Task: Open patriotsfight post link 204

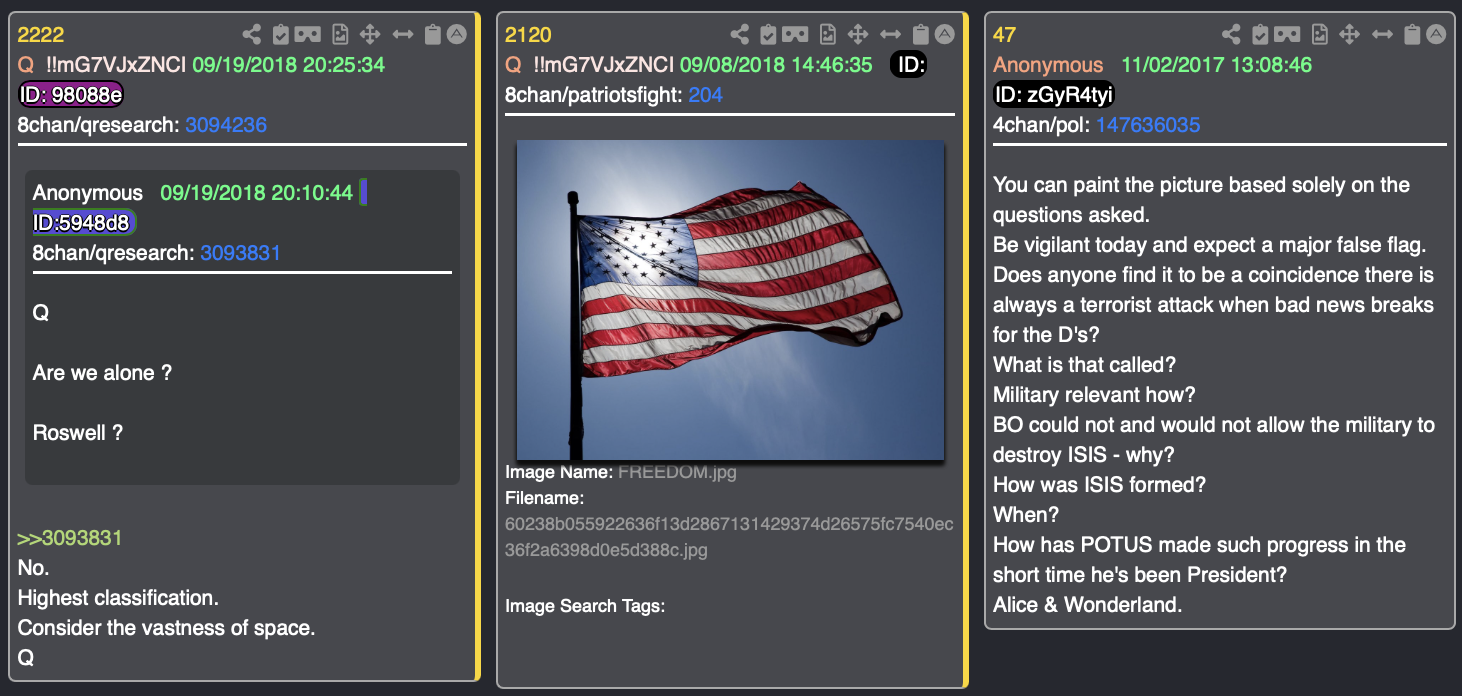Action: tap(706, 95)
